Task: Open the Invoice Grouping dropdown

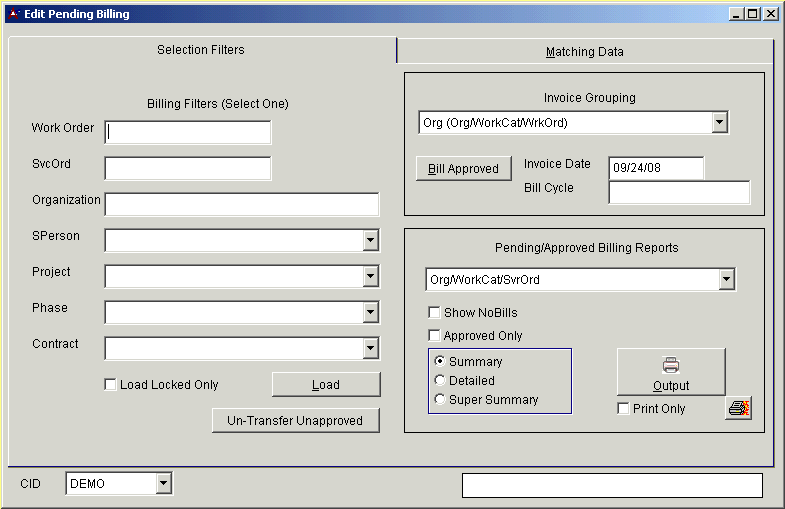Action: (x=719, y=123)
